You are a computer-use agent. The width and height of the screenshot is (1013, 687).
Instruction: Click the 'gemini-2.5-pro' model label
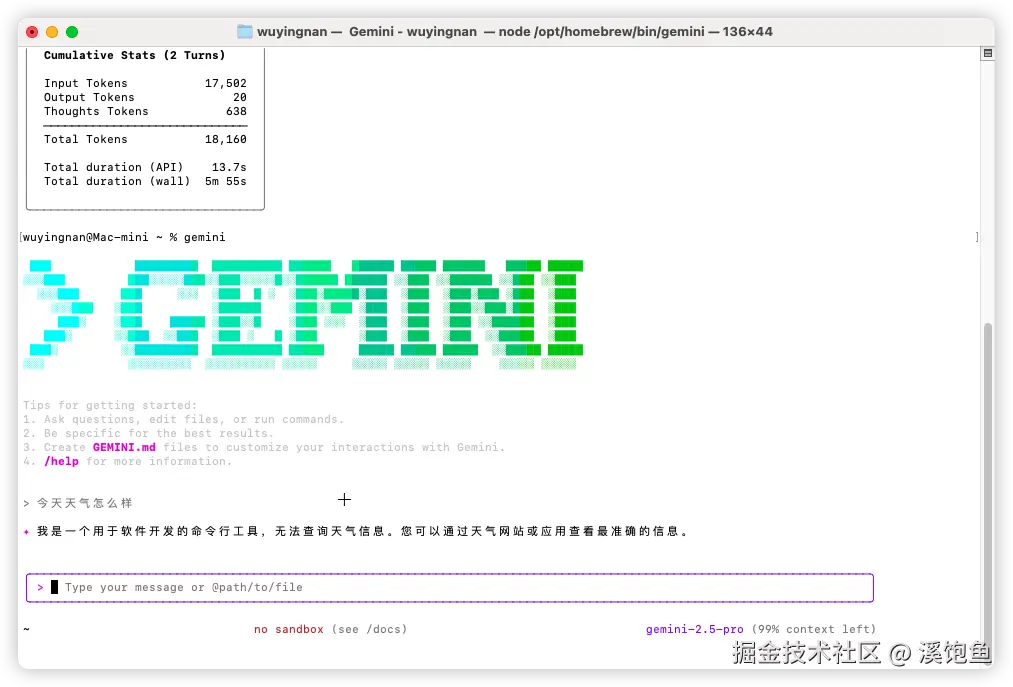tap(694, 629)
